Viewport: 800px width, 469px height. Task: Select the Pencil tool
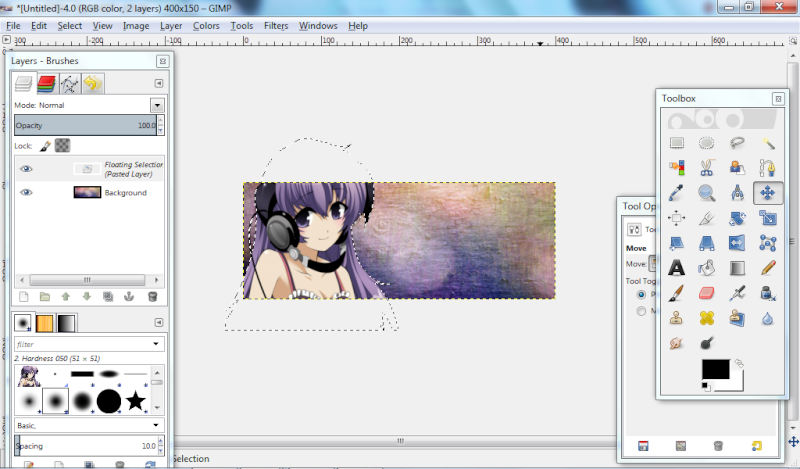click(767, 268)
